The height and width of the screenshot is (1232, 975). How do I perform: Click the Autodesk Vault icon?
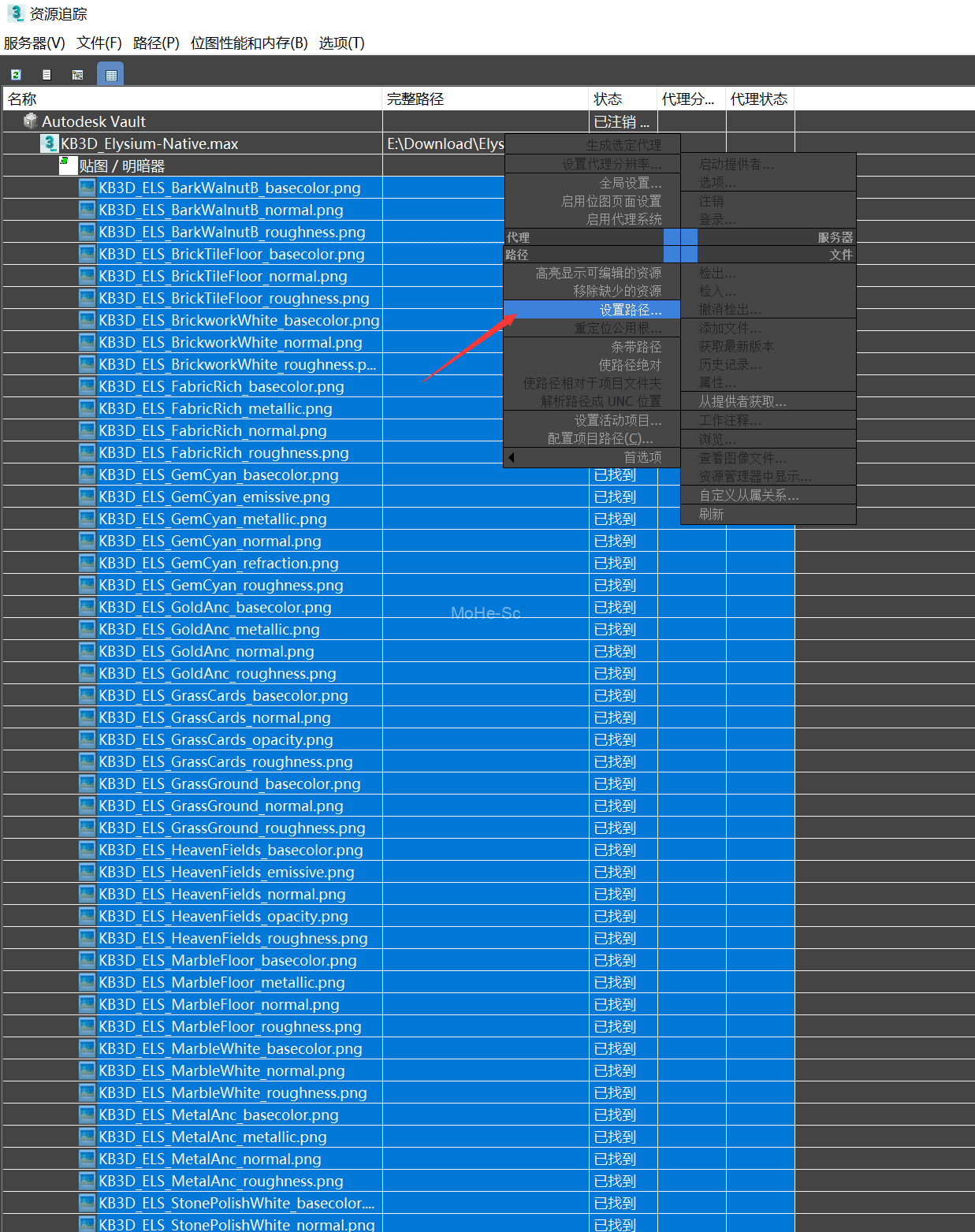pyautogui.click(x=31, y=121)
